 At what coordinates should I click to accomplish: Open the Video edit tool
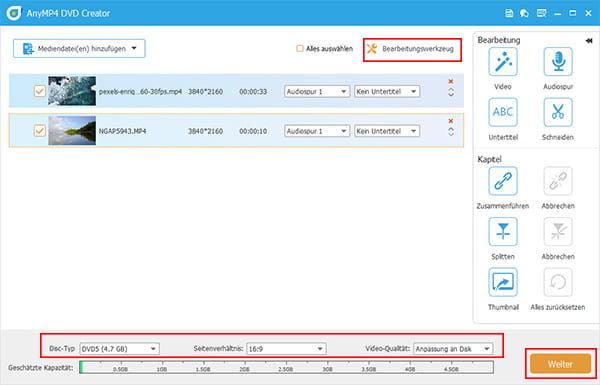pos(503,62)
